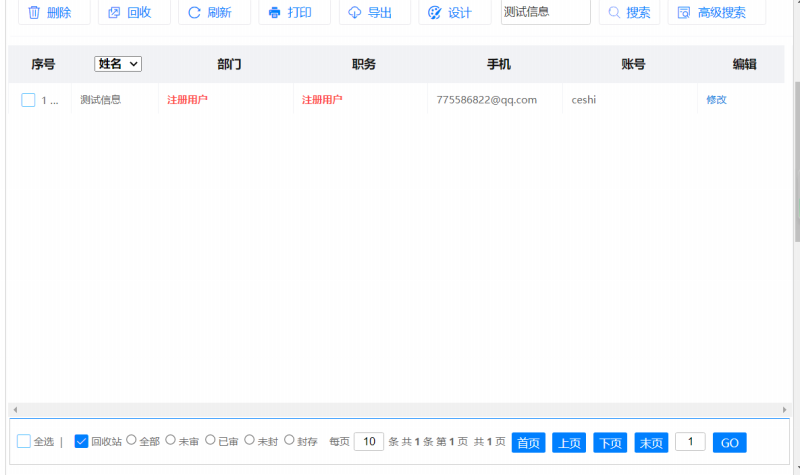Image resolution: width=800 pixels, height=475 pixels.
Task: Click the 高级搜索 advanced search icon
Action: point(684,12)
